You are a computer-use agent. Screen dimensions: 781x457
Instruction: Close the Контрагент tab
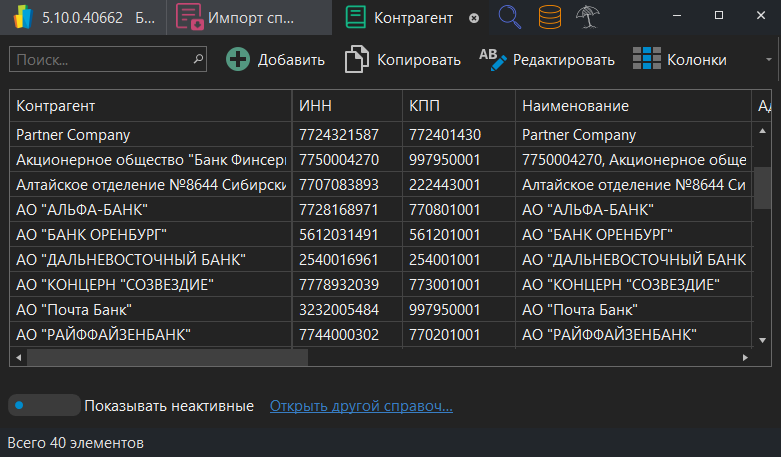coord(474,18)
